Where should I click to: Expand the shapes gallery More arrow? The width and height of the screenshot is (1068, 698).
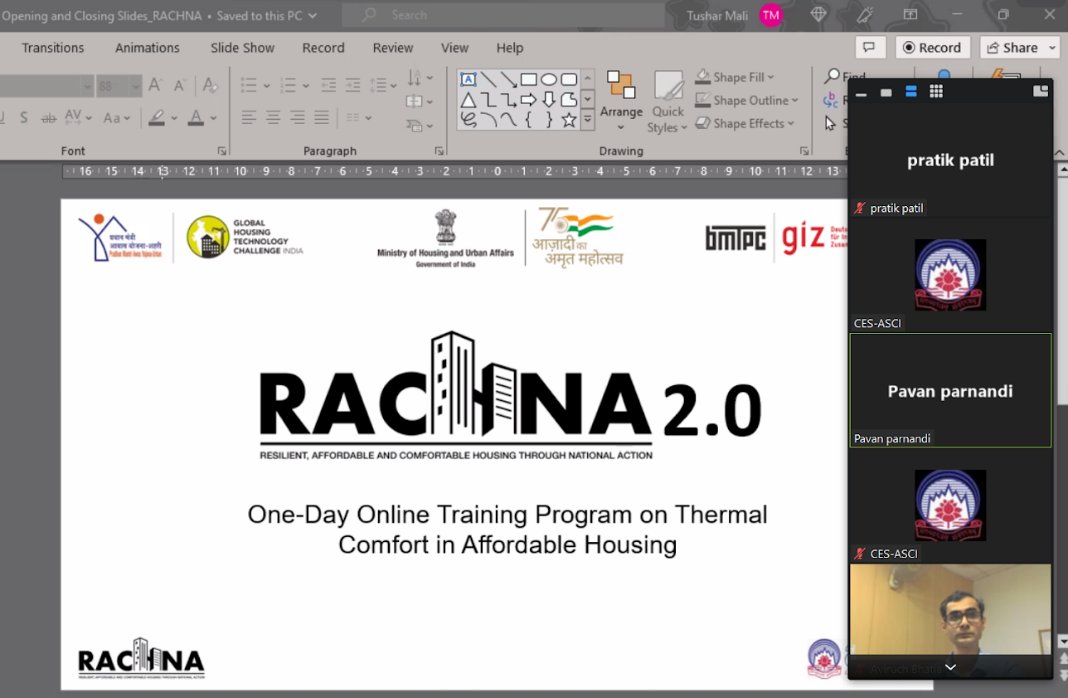[x=587, y=121]
